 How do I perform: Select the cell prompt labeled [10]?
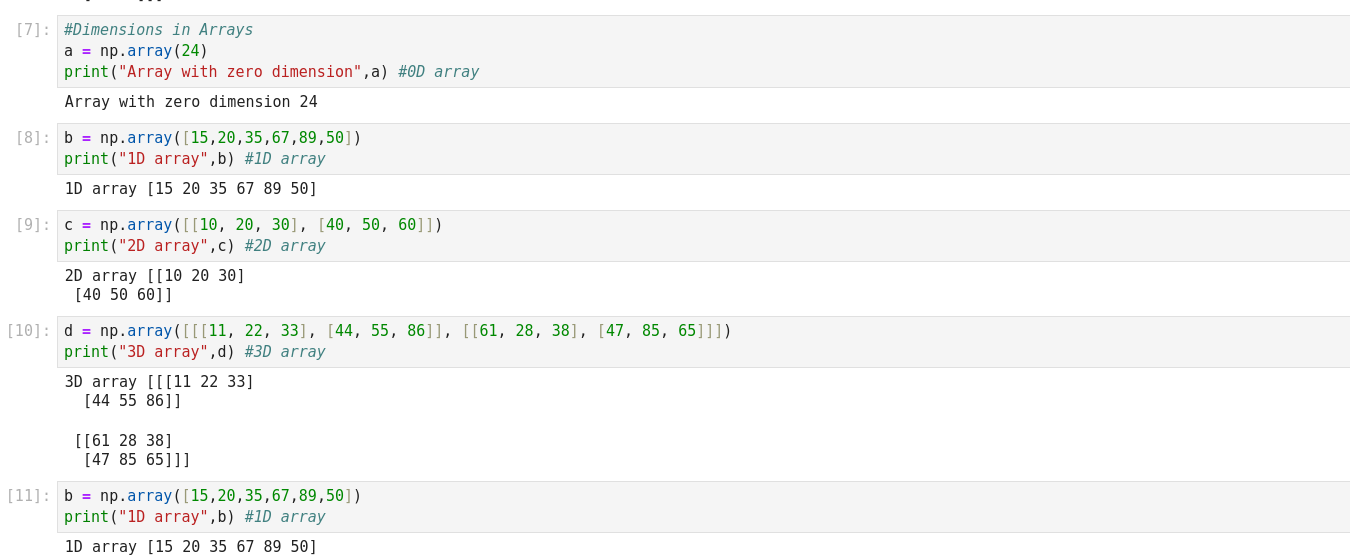coord(28,331)
